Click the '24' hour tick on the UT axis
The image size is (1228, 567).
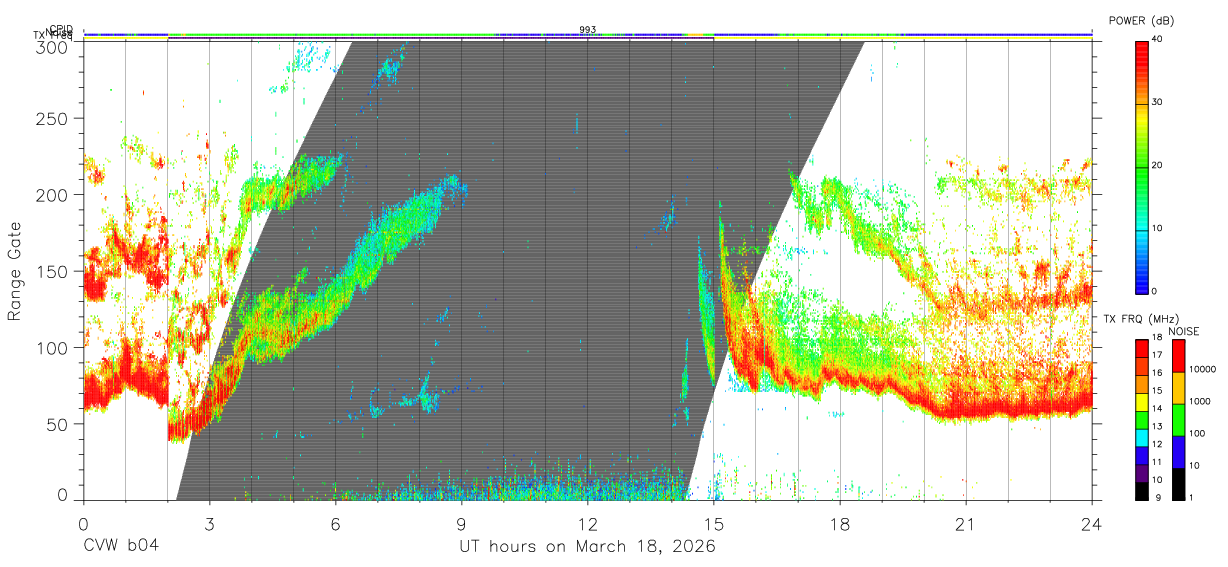1092,523
